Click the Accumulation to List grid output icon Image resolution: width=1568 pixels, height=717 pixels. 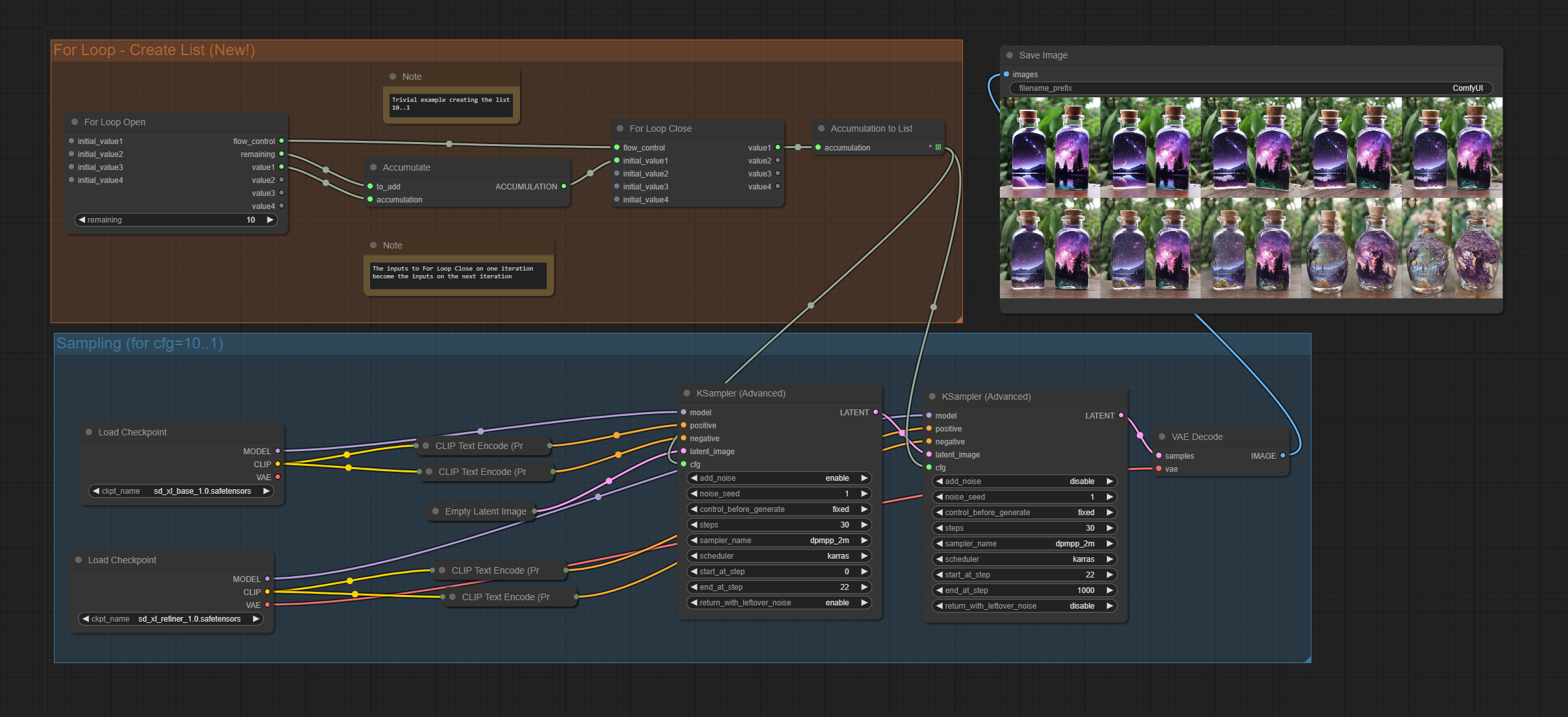point(938,147)
